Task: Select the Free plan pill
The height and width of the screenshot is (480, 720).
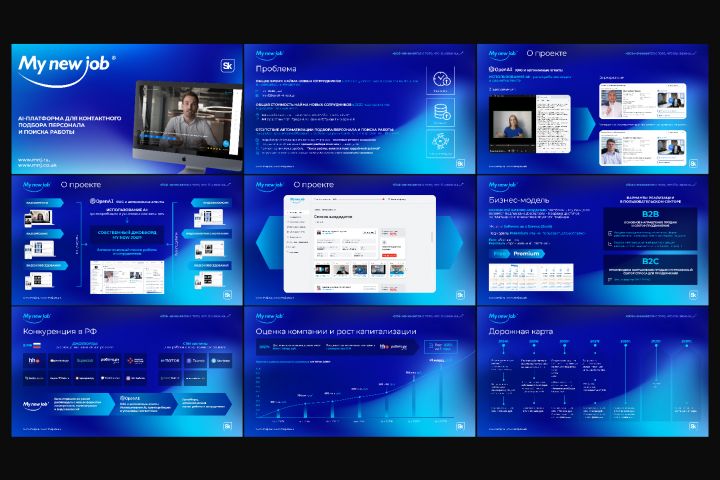Action: (500, 254)
